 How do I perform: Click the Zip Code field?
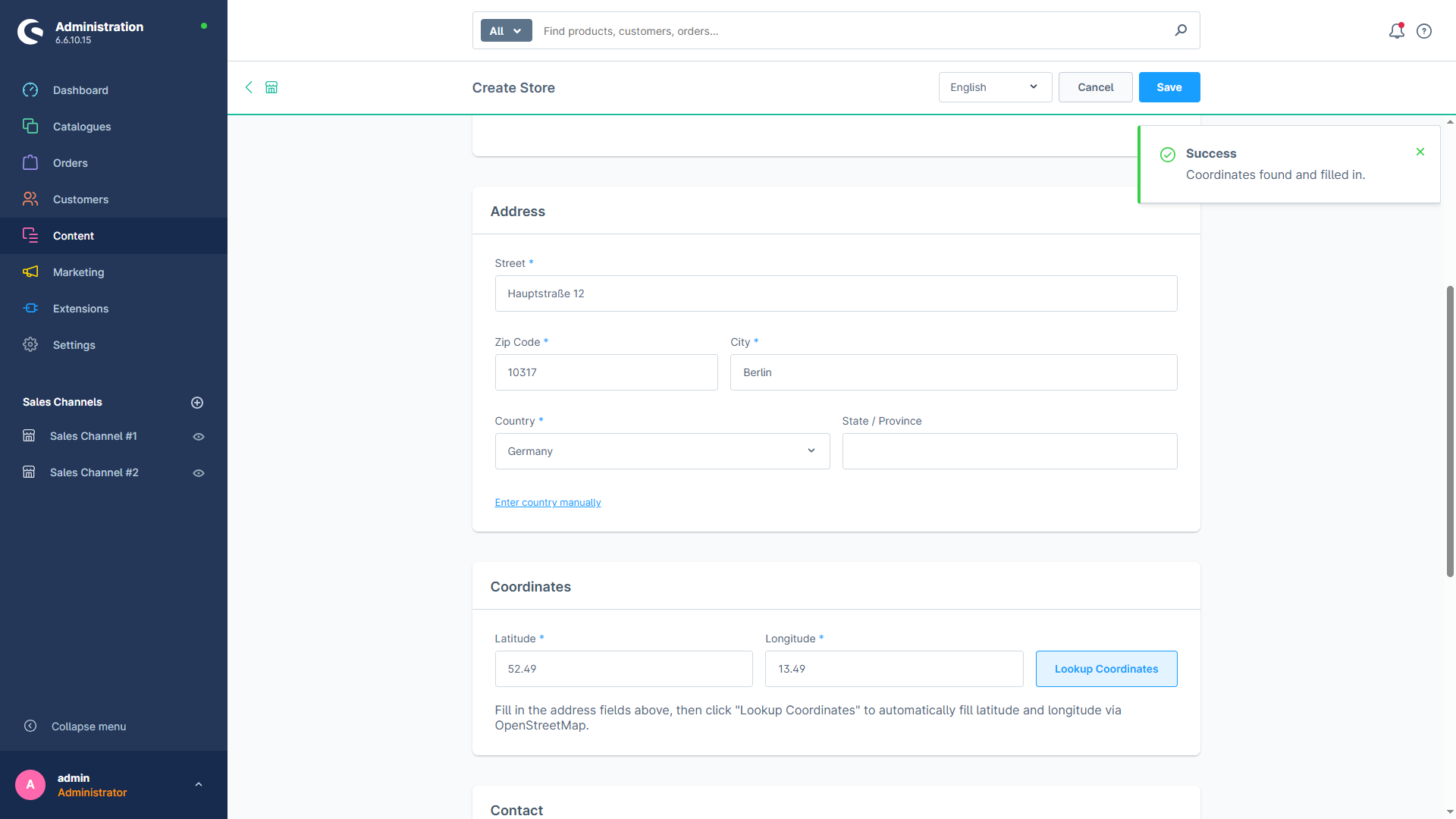click(x=606, y=372)
